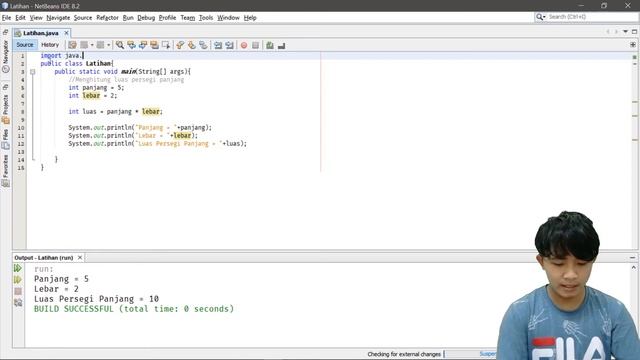640x360 pixels.
Task: Click the Last Edit toolbar icon
Action: tap(72, 45)
